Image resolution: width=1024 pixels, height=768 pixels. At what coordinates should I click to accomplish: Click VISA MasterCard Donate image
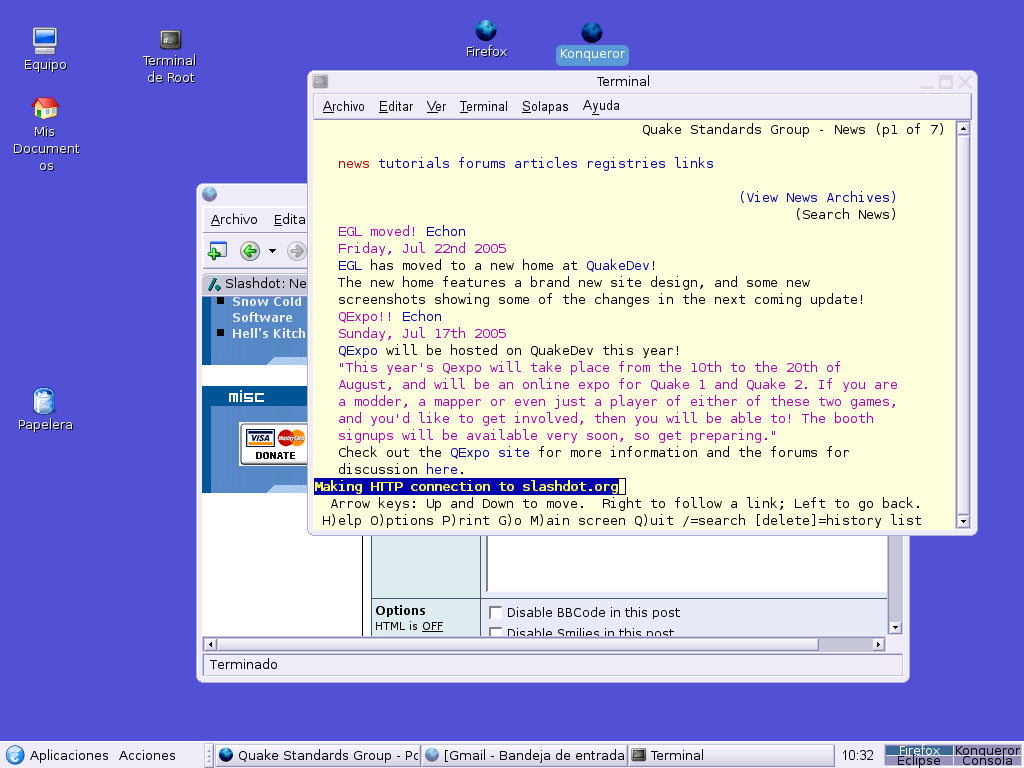point(274,443)
